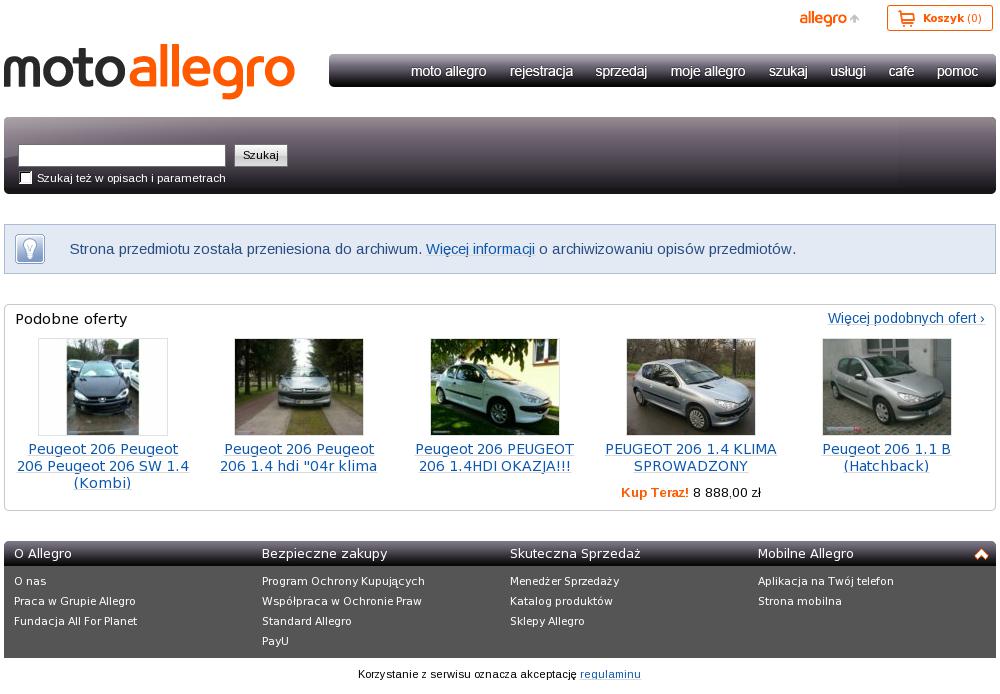Open Więcej podobnych ofert link
The height and width of the screenshot is (694, 1000).
(906, 318)
